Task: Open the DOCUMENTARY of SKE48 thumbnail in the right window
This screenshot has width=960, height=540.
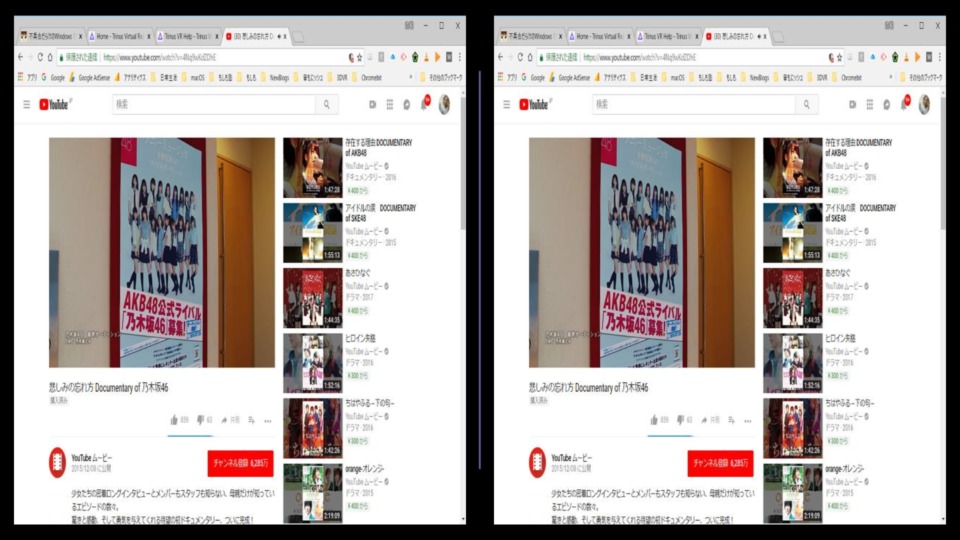Action: click(x=792, y=233)
